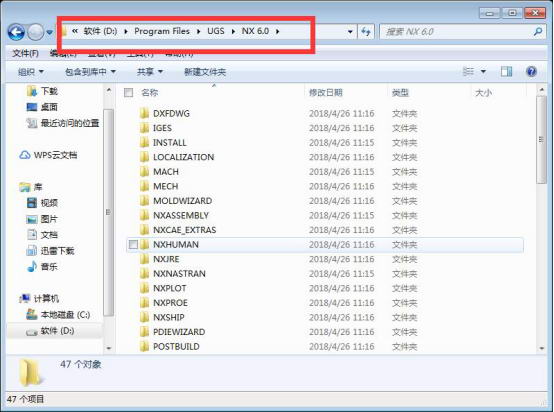Viewport: 554px width, 412px height.
Task: Click 软件 (D:) in the address breadcrumb
Action: [100, 31]
